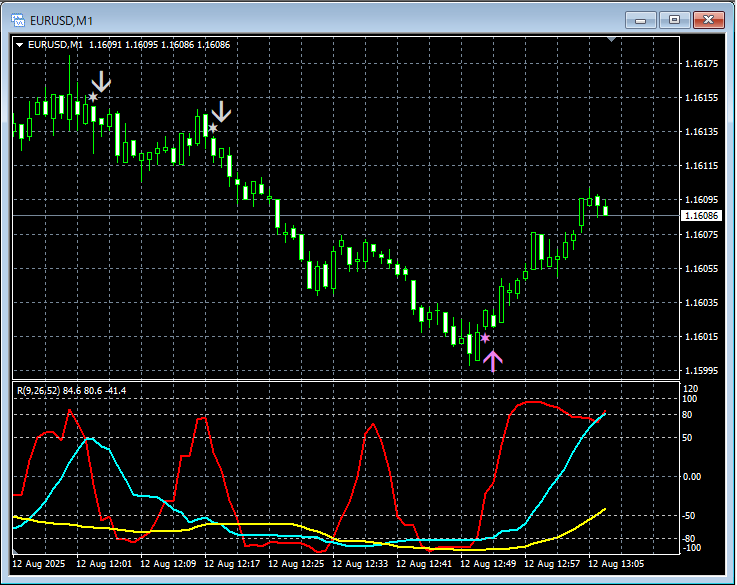Click the 1.16055 price scale label
The image size is (737, 585).
[x=701, y=269]
